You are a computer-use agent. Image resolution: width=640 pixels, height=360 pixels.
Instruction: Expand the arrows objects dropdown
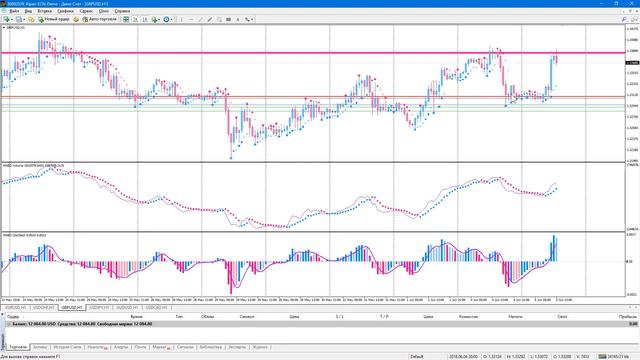(252, 19)
